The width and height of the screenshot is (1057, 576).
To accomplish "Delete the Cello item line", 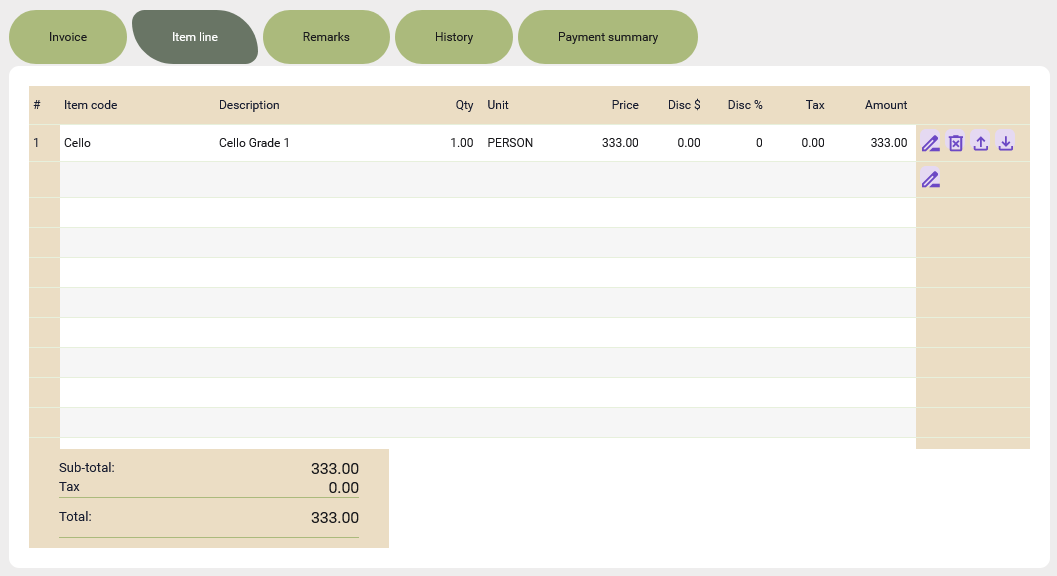I will [x=955, y=143].
